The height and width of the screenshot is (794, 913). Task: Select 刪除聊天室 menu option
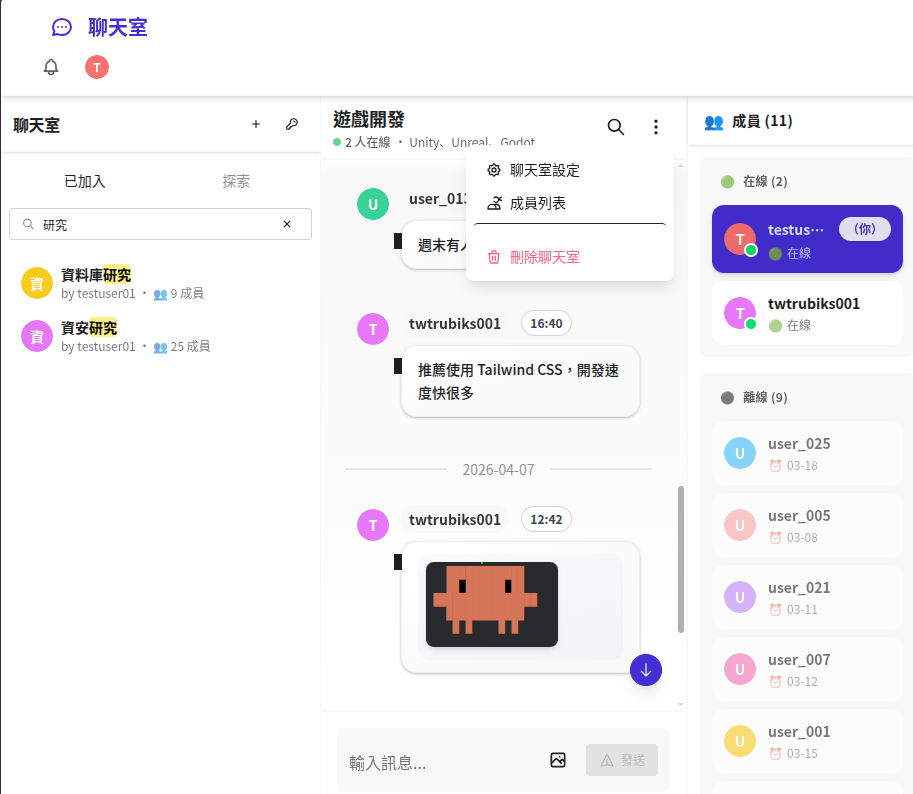tap(544, 257)
